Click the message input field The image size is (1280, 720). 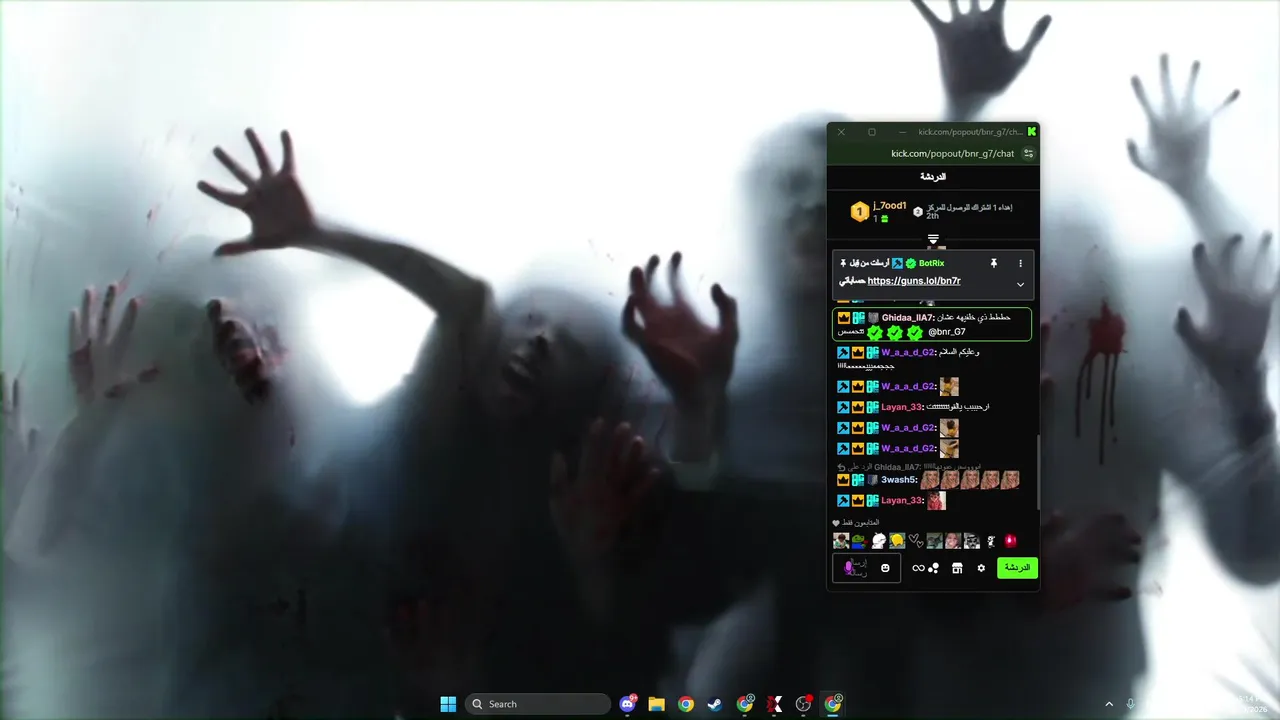tap(866, 568)
